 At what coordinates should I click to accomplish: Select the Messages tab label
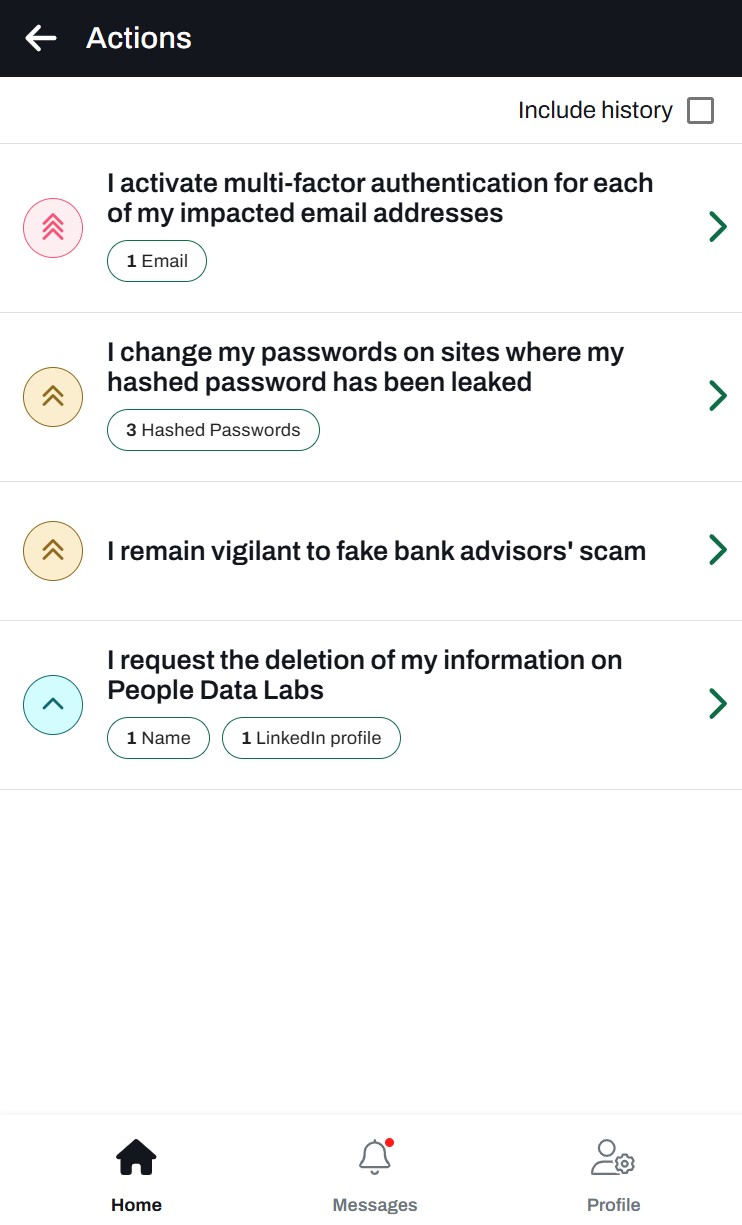pyautogui.click(x=375, y=1205)
